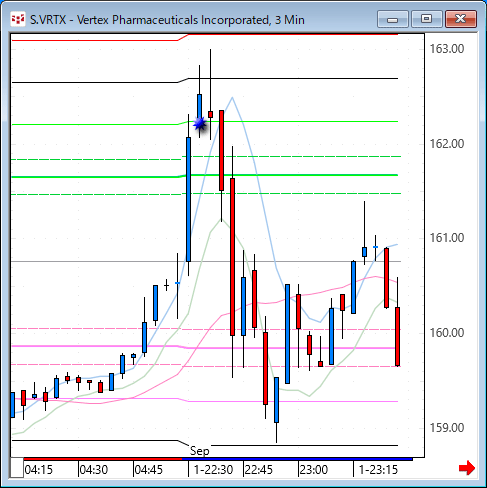Close the S.VRTX chart window

461,19
